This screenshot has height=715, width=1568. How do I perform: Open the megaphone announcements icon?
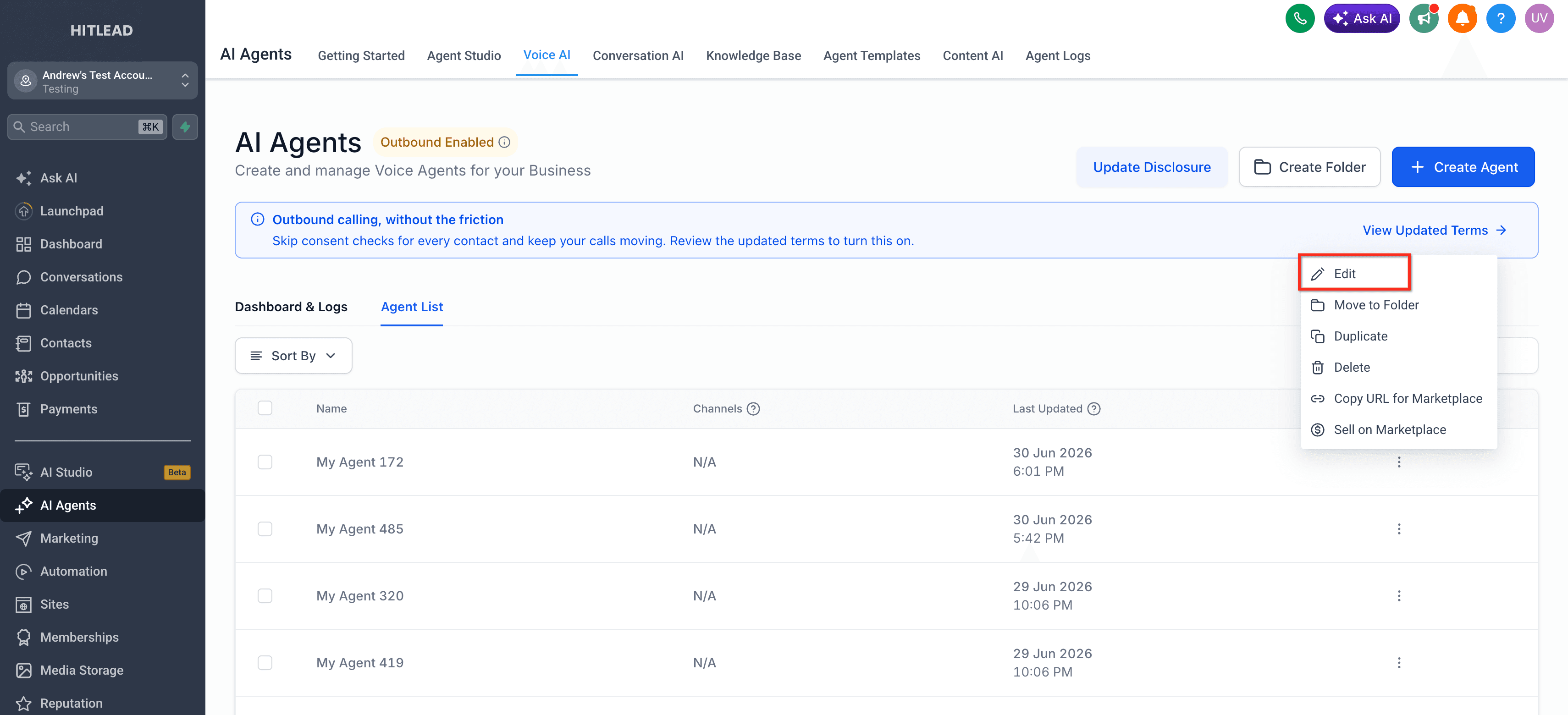click(1423, 18)
